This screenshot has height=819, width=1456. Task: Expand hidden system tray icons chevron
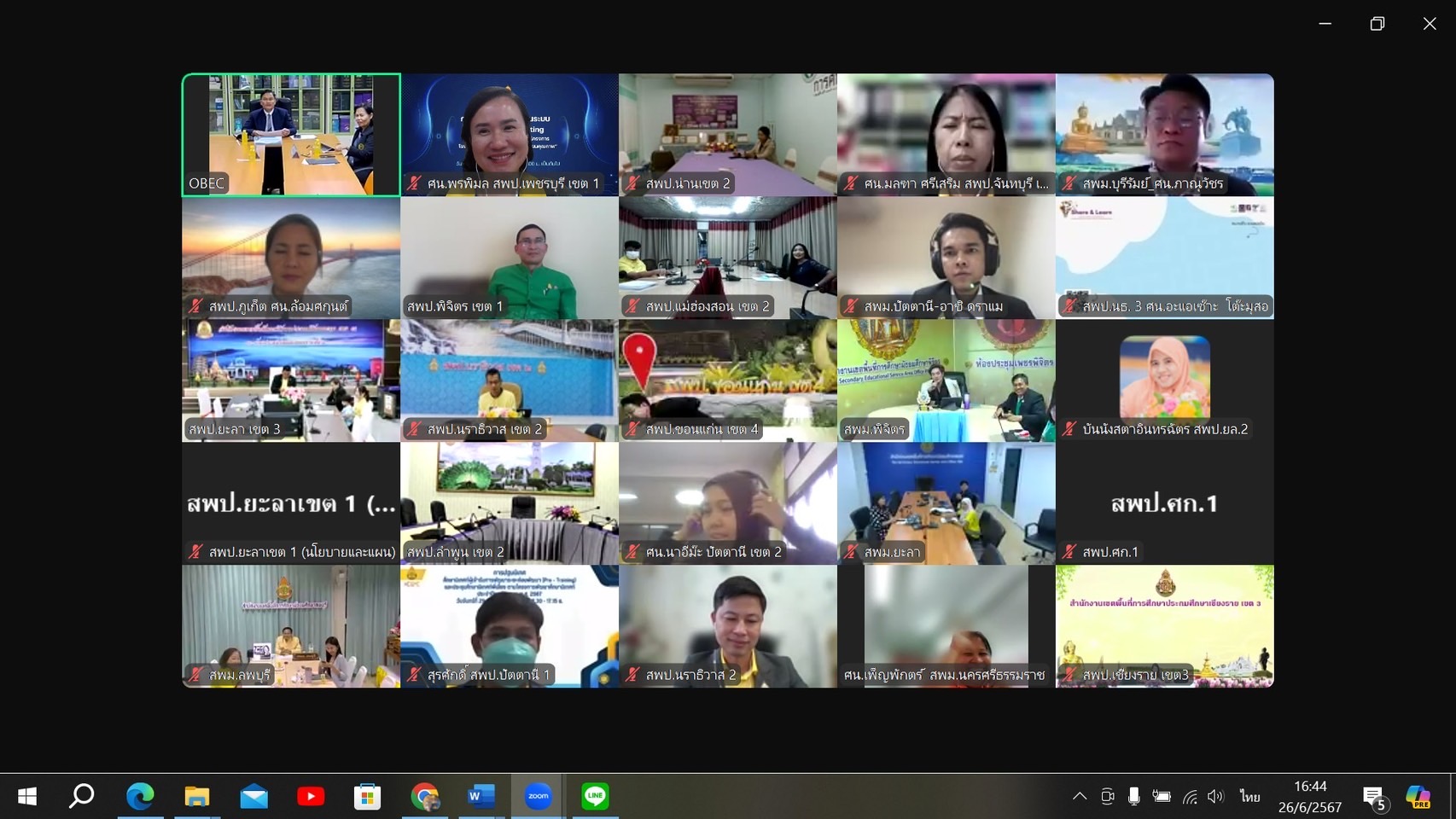tap(1080, 797)
